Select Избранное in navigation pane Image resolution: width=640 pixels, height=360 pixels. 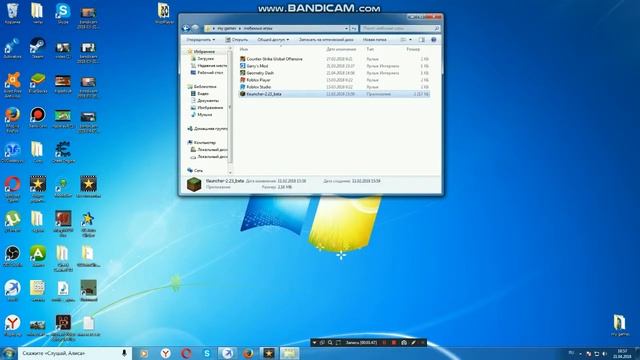[x=204, y=51]
